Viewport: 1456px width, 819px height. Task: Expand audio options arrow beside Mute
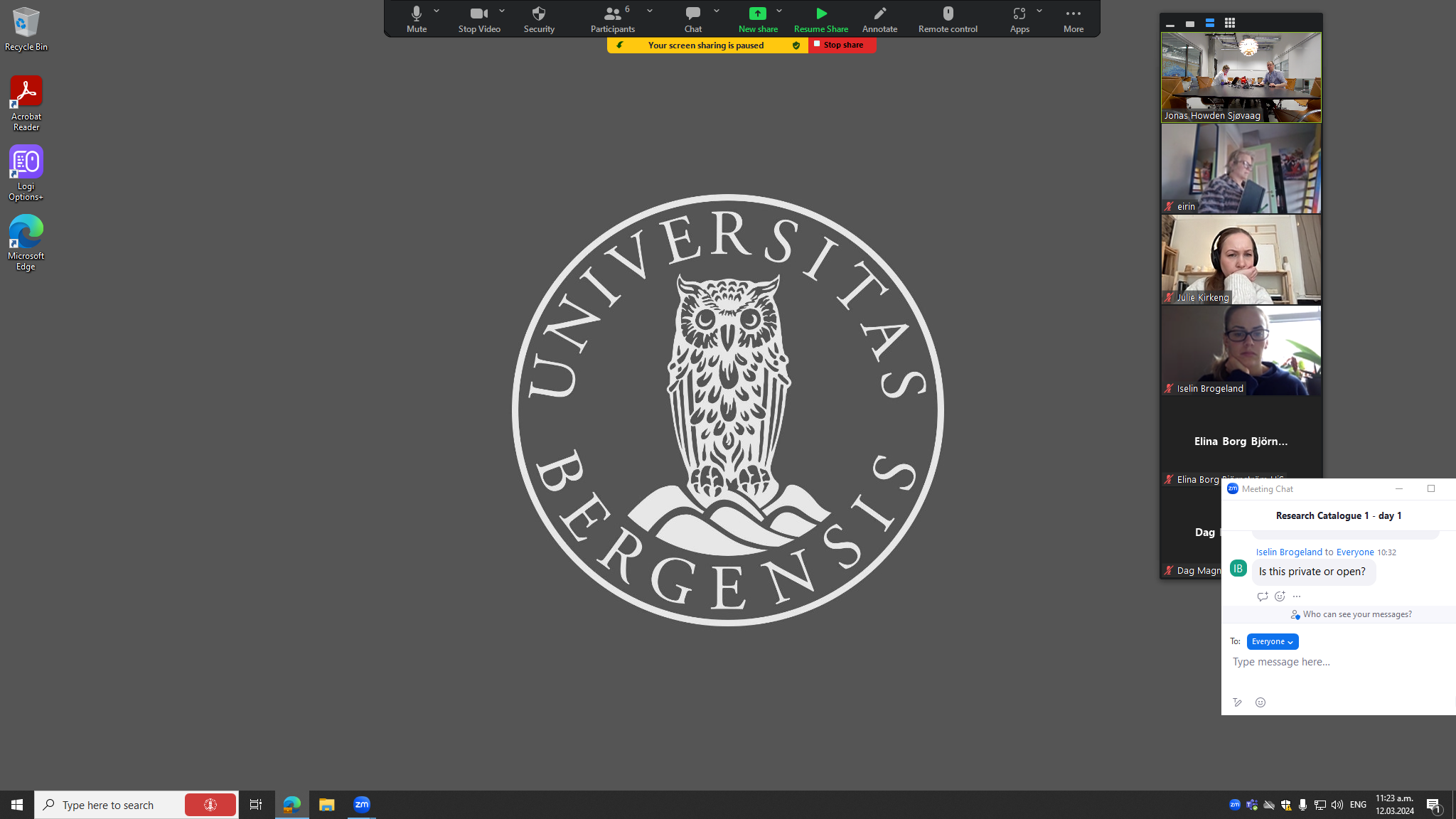pos(437,11)
